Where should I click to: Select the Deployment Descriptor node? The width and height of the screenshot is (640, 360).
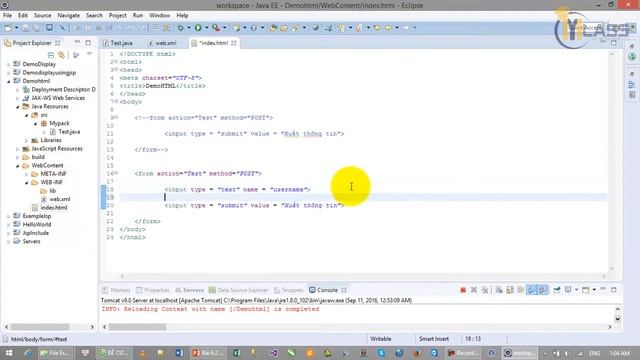(x=63, y=89)
